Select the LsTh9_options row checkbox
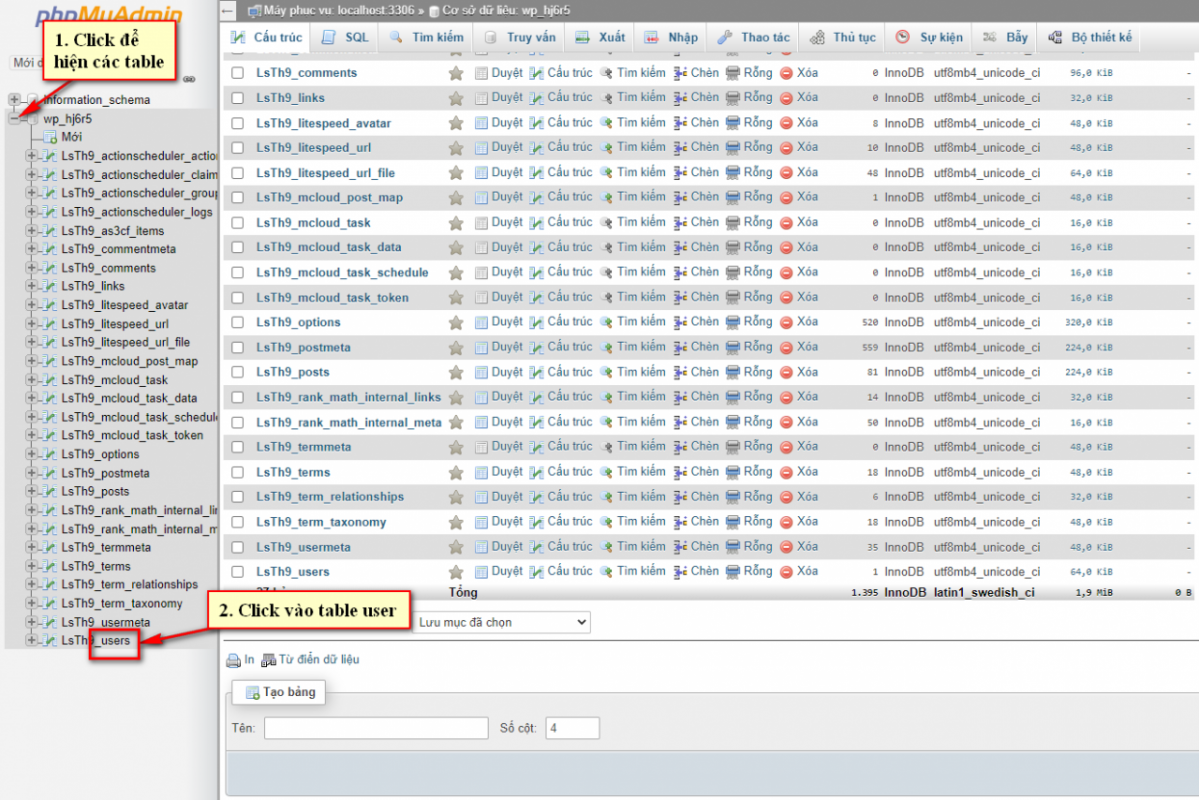This screenshot has width=1199, height=800. (x=237, y=322)
